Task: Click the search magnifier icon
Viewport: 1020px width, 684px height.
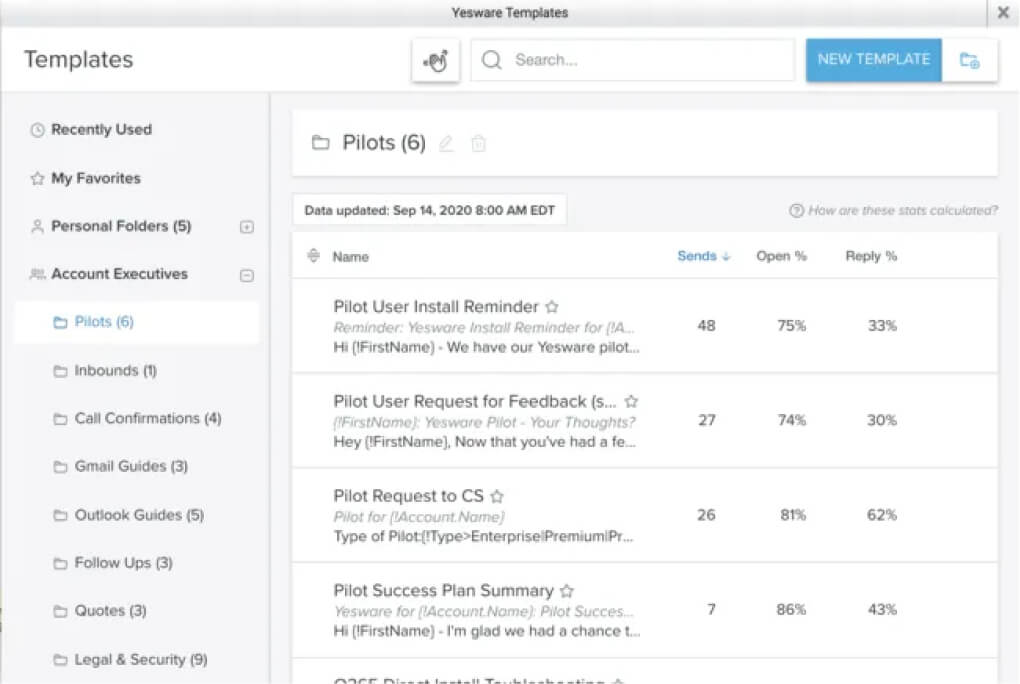Action: click(492, 60)
